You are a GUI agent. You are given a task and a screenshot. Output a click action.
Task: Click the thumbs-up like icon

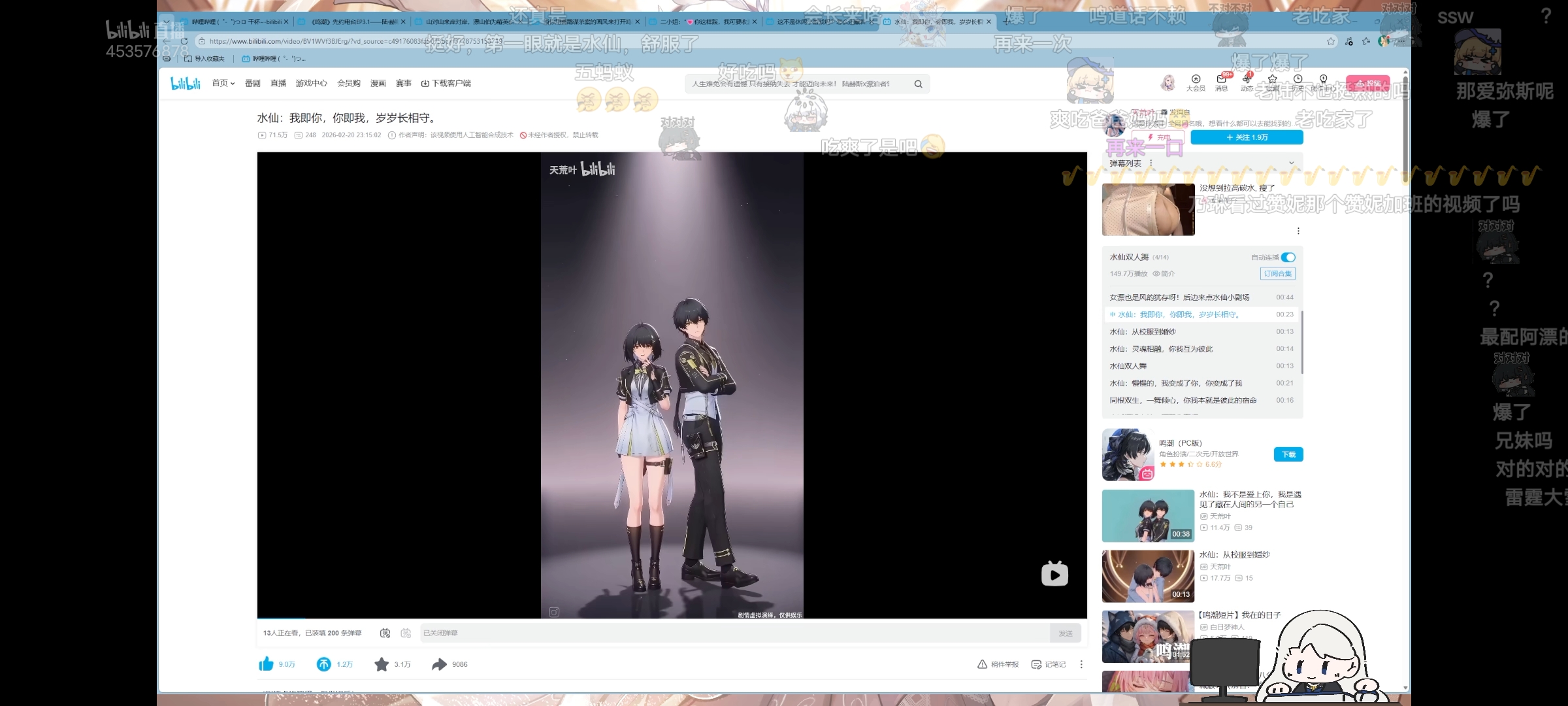266,664
